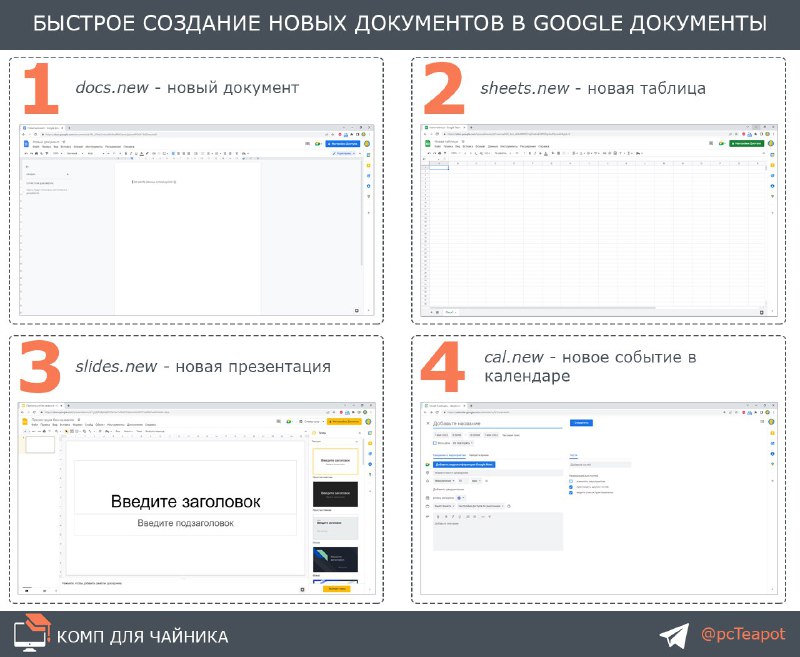Click the Add guests input field
This screenshot has width=800, height=657.
tap(601, 465)
